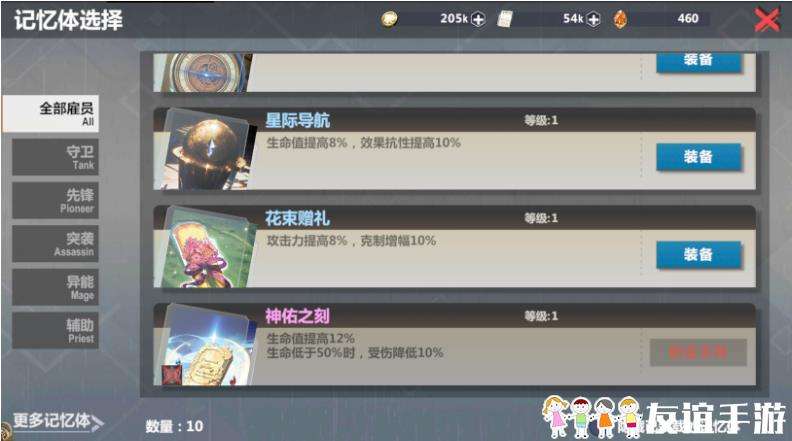This screenshot has width=792, height=441.
Task: Switch to the 突袭 Assassin tab
Action: point(55,244)
